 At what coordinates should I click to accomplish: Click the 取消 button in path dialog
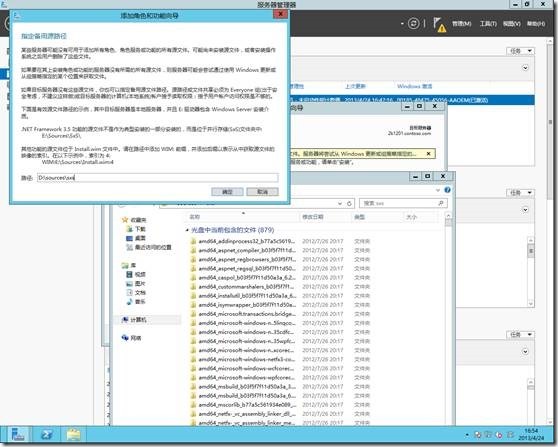coord(262,192)
